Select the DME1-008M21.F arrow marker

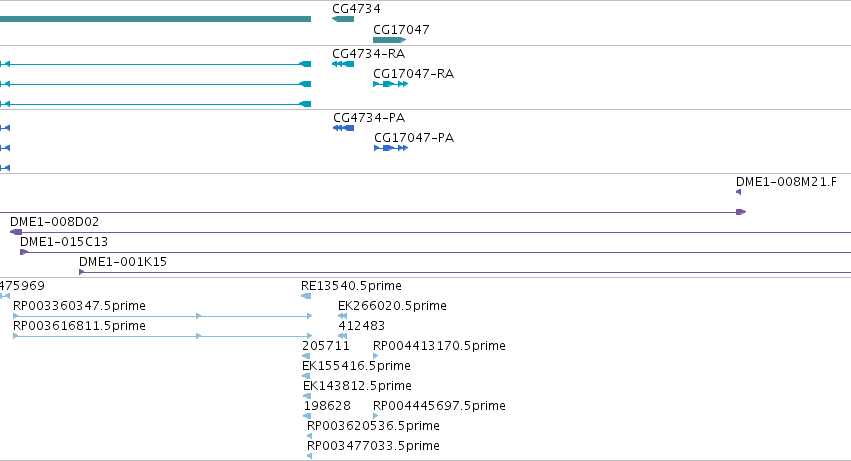click(x=739, y=192)
